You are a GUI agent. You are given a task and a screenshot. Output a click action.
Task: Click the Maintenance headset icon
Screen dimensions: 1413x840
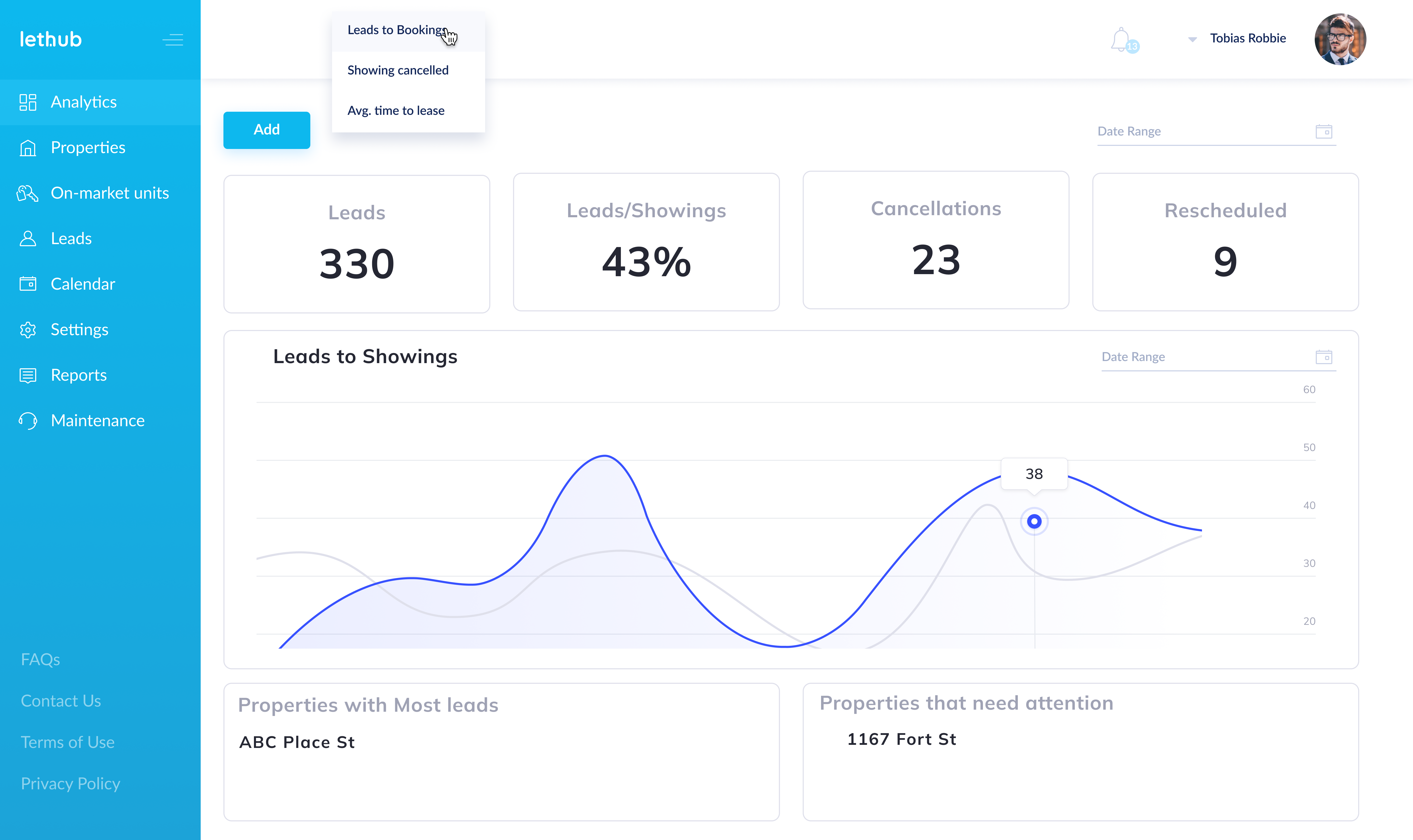click(28, 420)
